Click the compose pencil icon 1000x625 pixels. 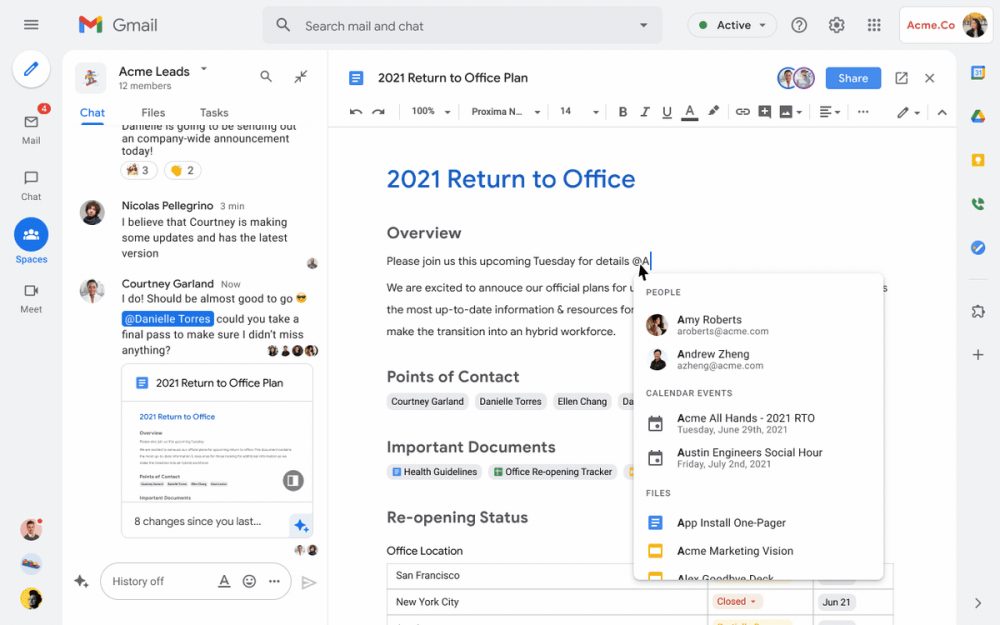click(31, 69)
